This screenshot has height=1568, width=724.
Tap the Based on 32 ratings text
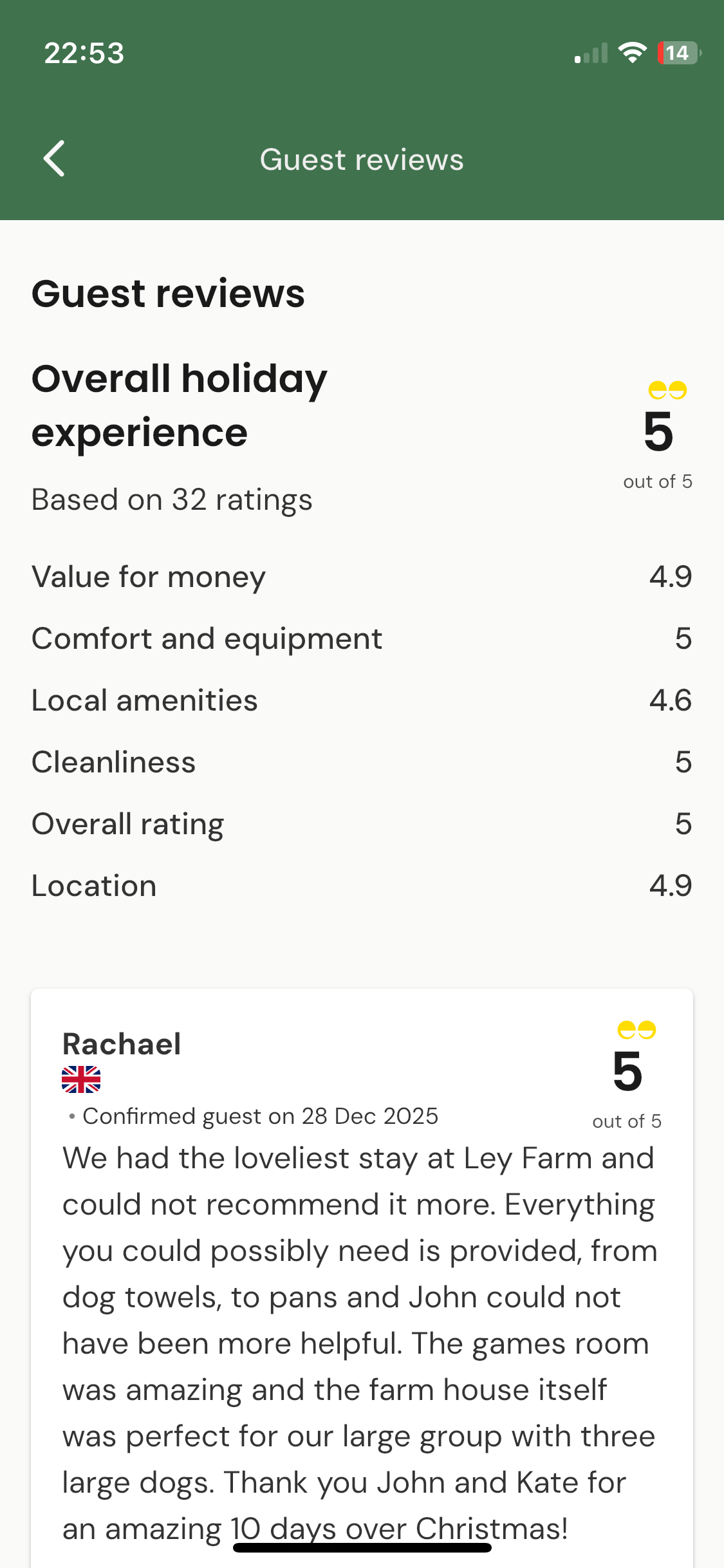pyautogui.click(x=172, y=500)
